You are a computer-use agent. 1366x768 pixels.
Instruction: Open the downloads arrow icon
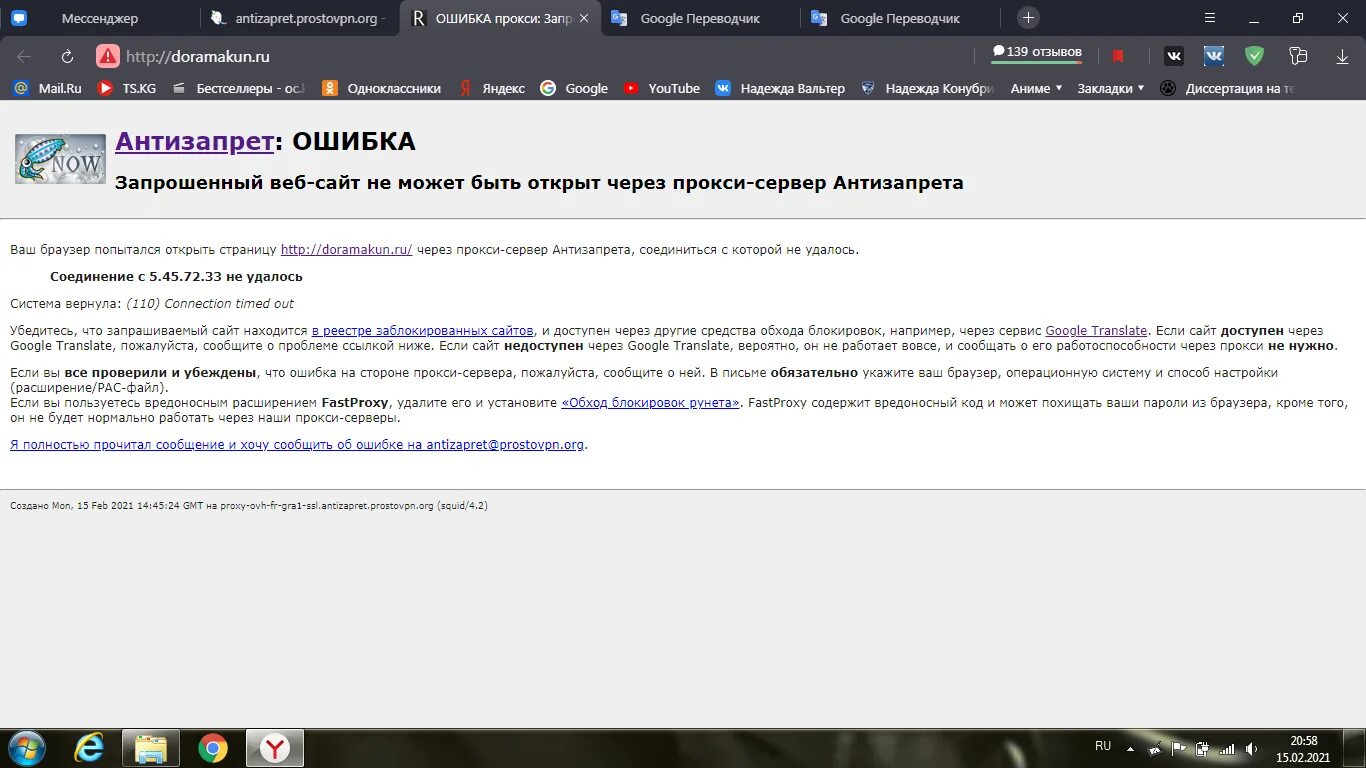click(x=1342, y=57)
